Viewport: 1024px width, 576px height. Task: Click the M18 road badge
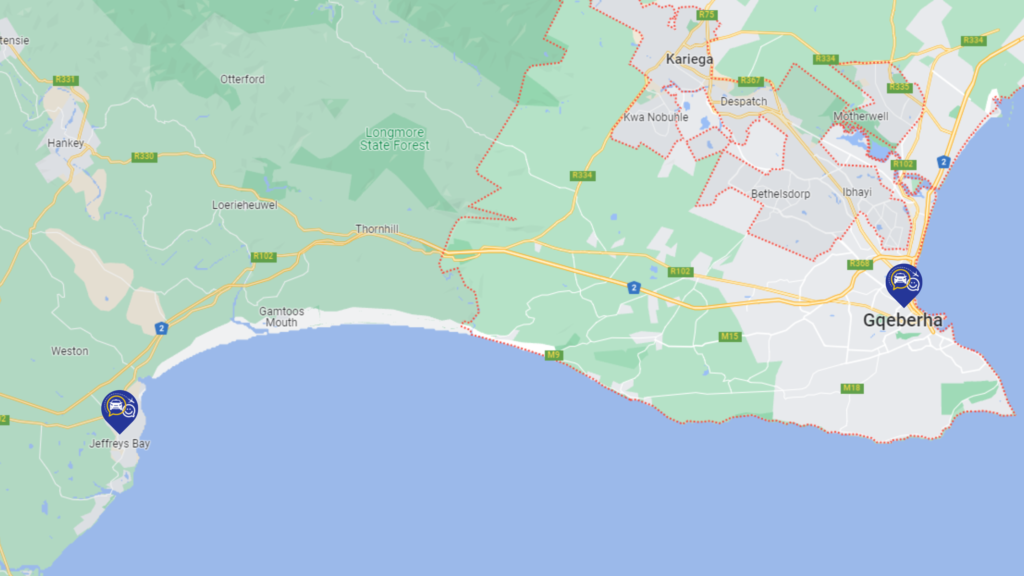coord(852,389)
